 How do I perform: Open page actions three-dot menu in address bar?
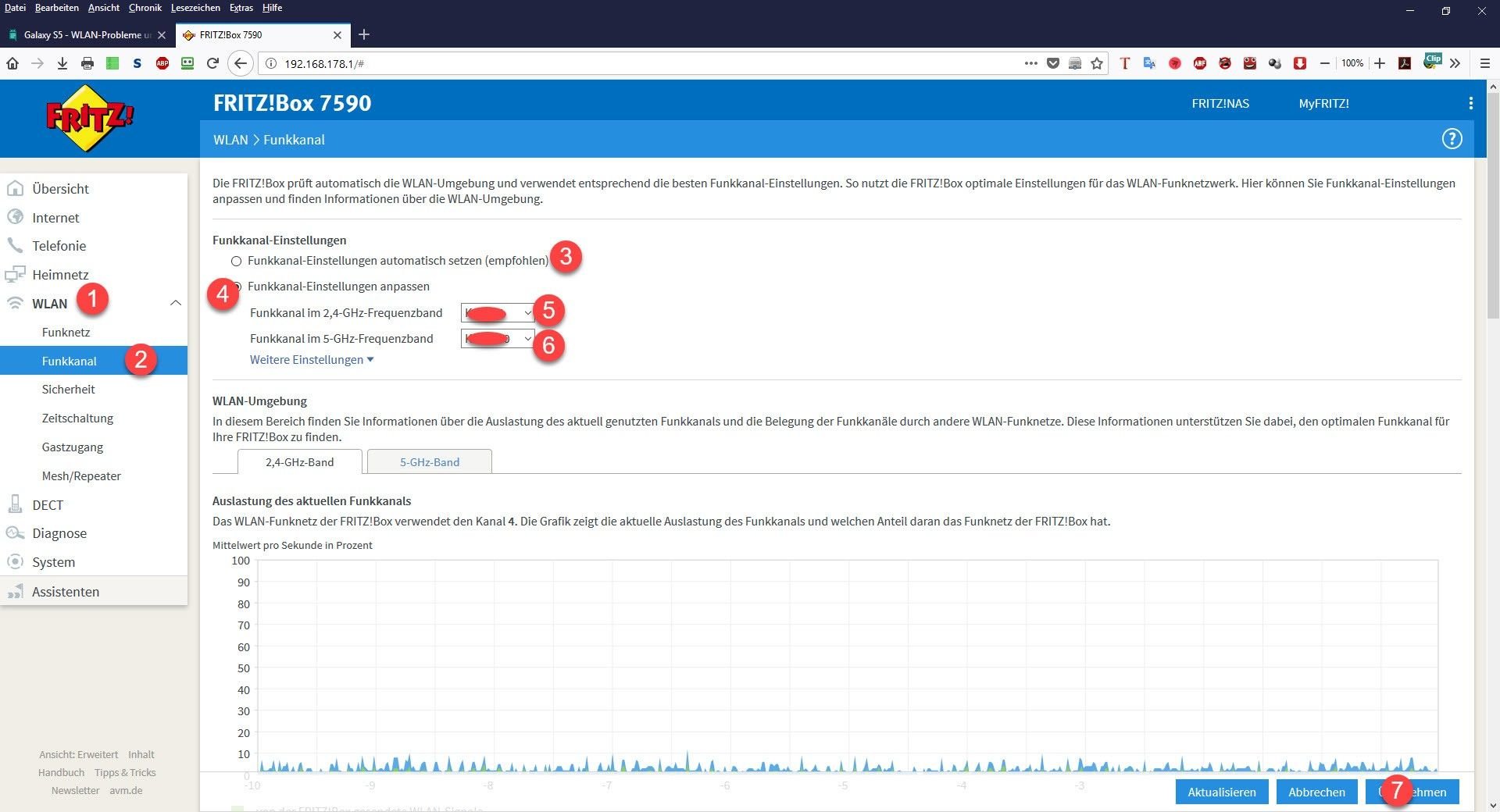pyautogui.click(x=1031, y=63)
